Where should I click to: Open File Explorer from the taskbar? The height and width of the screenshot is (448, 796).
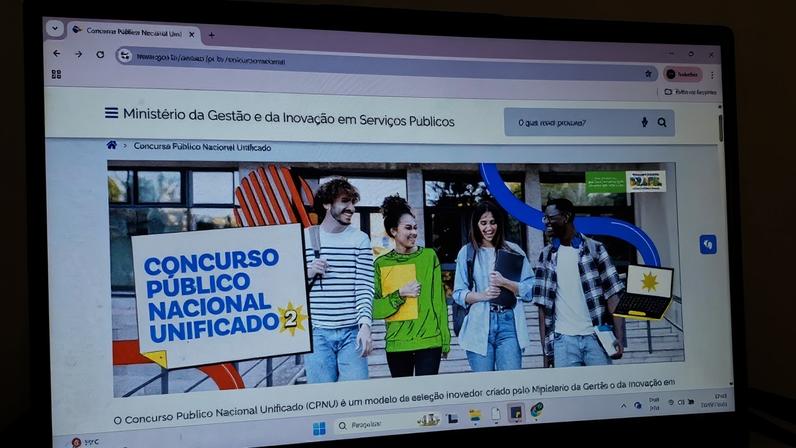474,415
